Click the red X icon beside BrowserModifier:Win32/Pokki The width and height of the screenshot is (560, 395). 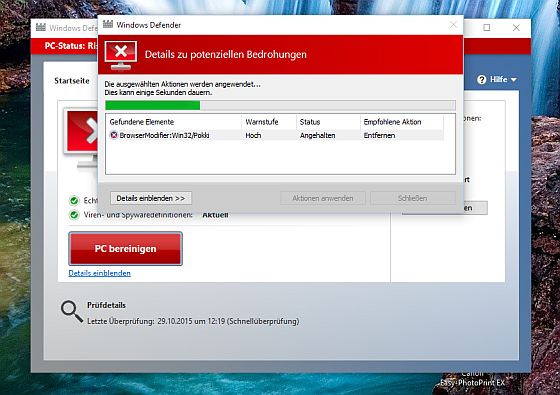click(114, 135)
